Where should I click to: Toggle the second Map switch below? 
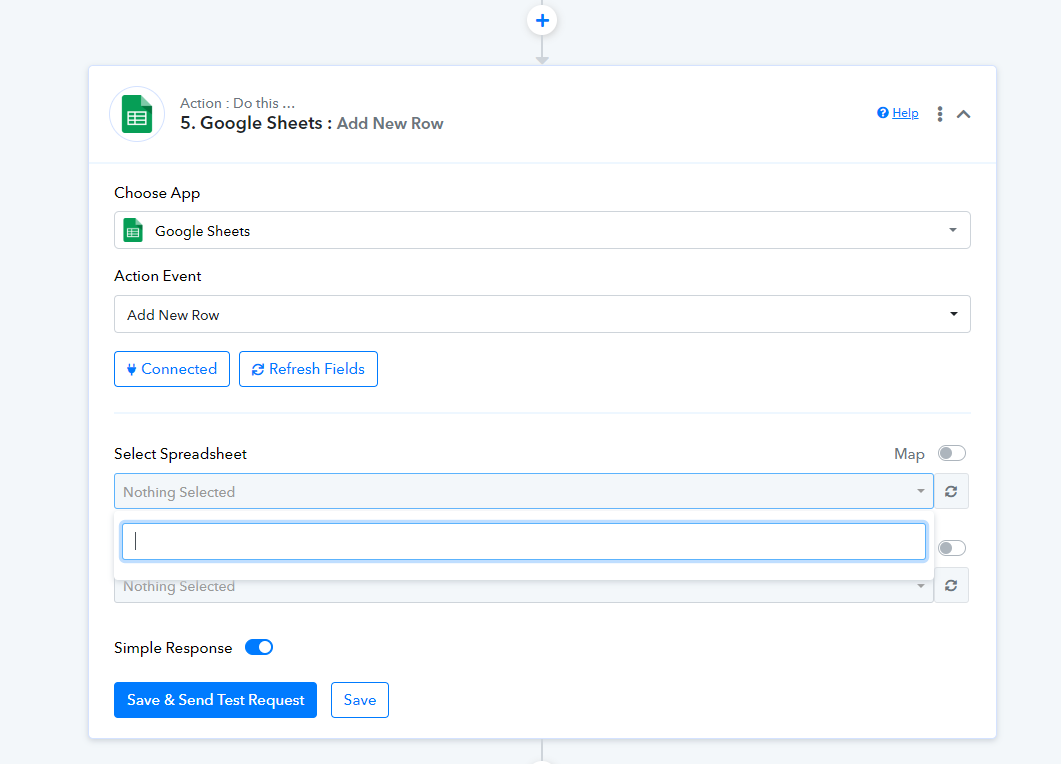pos(951,547)
